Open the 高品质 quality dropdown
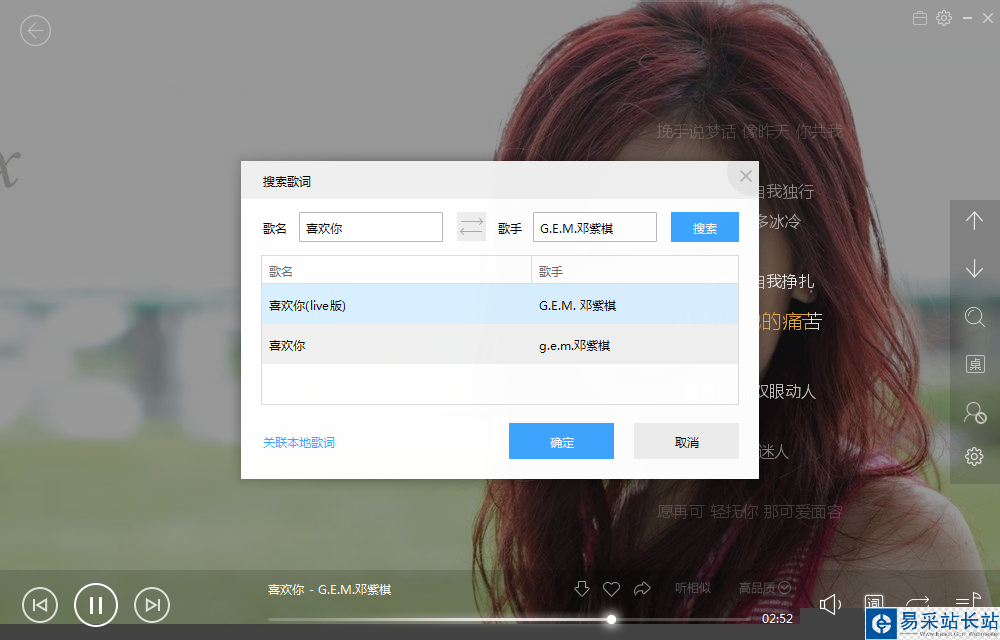Screen dimensions: 1000x640 [765, 588]
